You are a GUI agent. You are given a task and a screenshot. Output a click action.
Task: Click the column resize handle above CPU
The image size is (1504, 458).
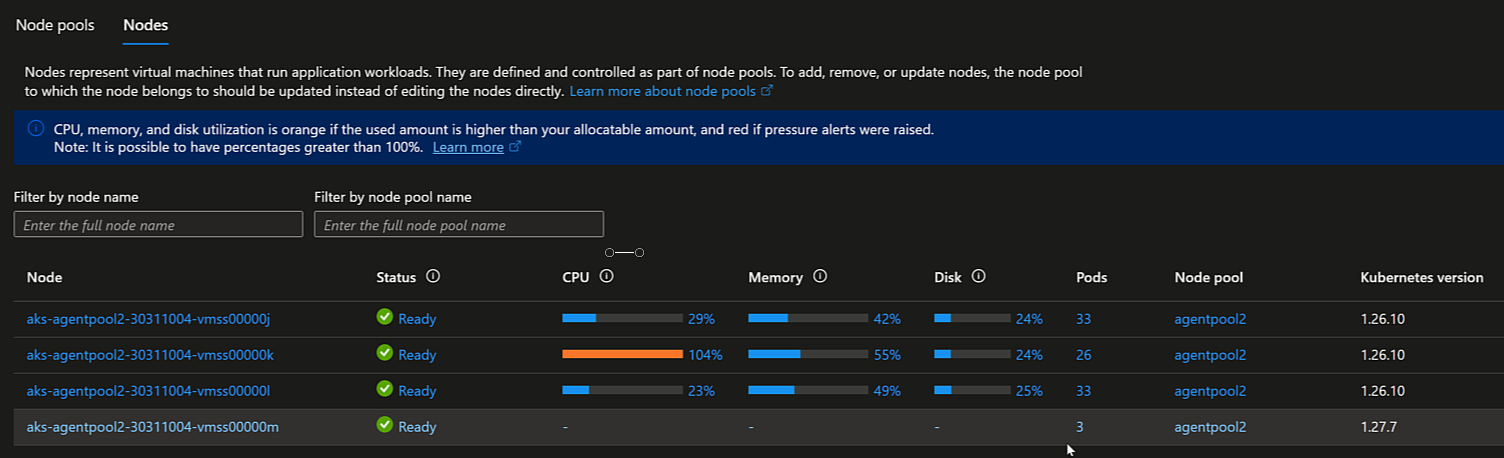[x=624, y=253]
